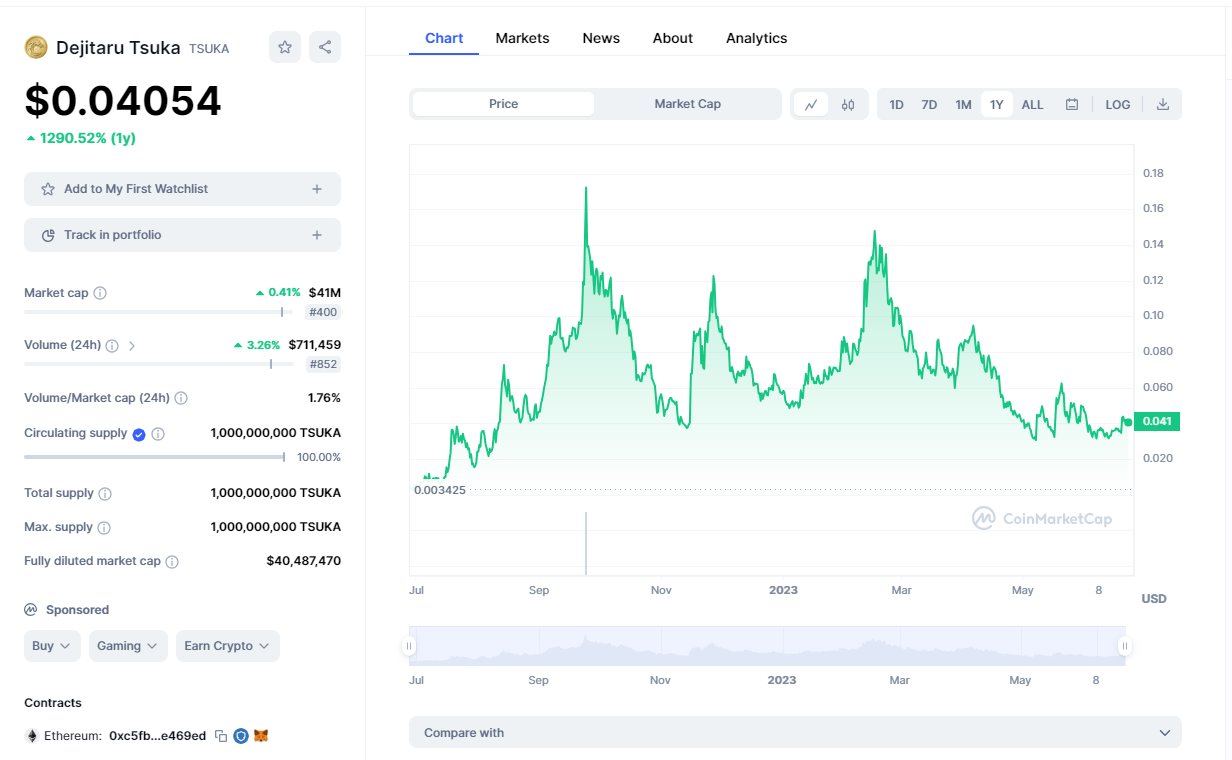Switch to the Markets tab
The width and height of the screenshot is (1232, 760).
(522, 38)
